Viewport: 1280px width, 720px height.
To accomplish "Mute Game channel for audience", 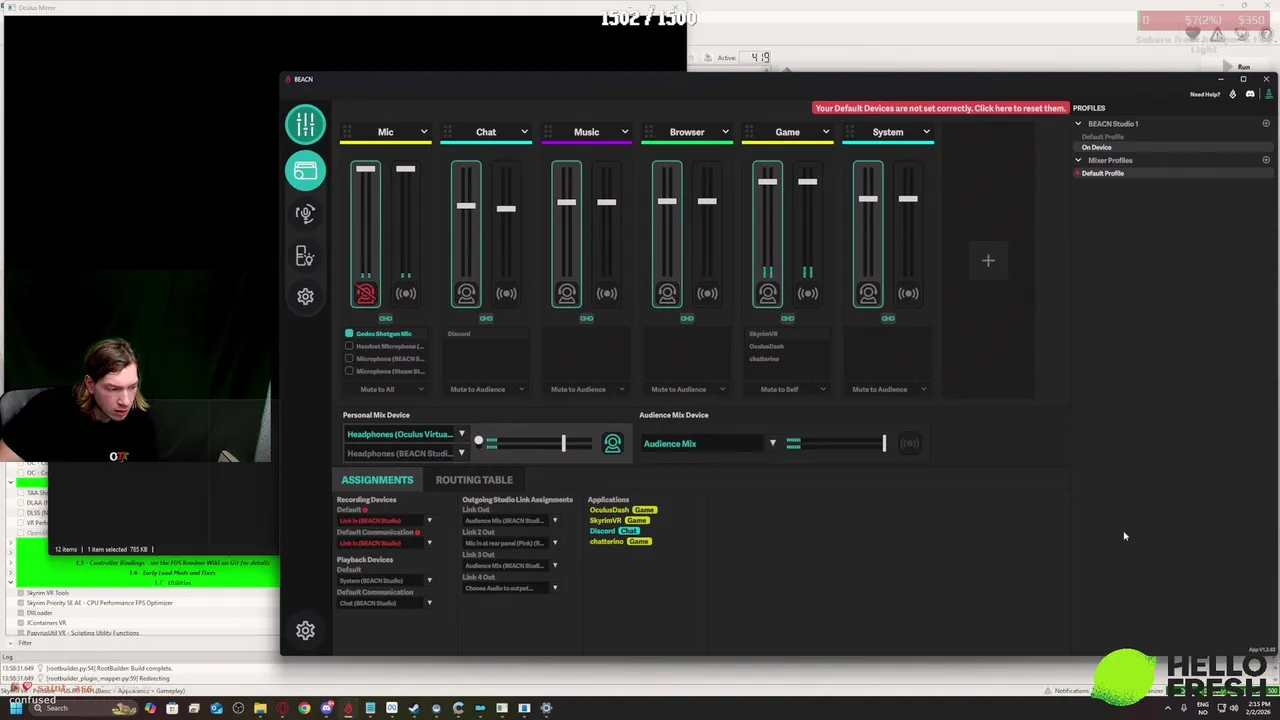I will pyautogui.click(x=808, y=293).
